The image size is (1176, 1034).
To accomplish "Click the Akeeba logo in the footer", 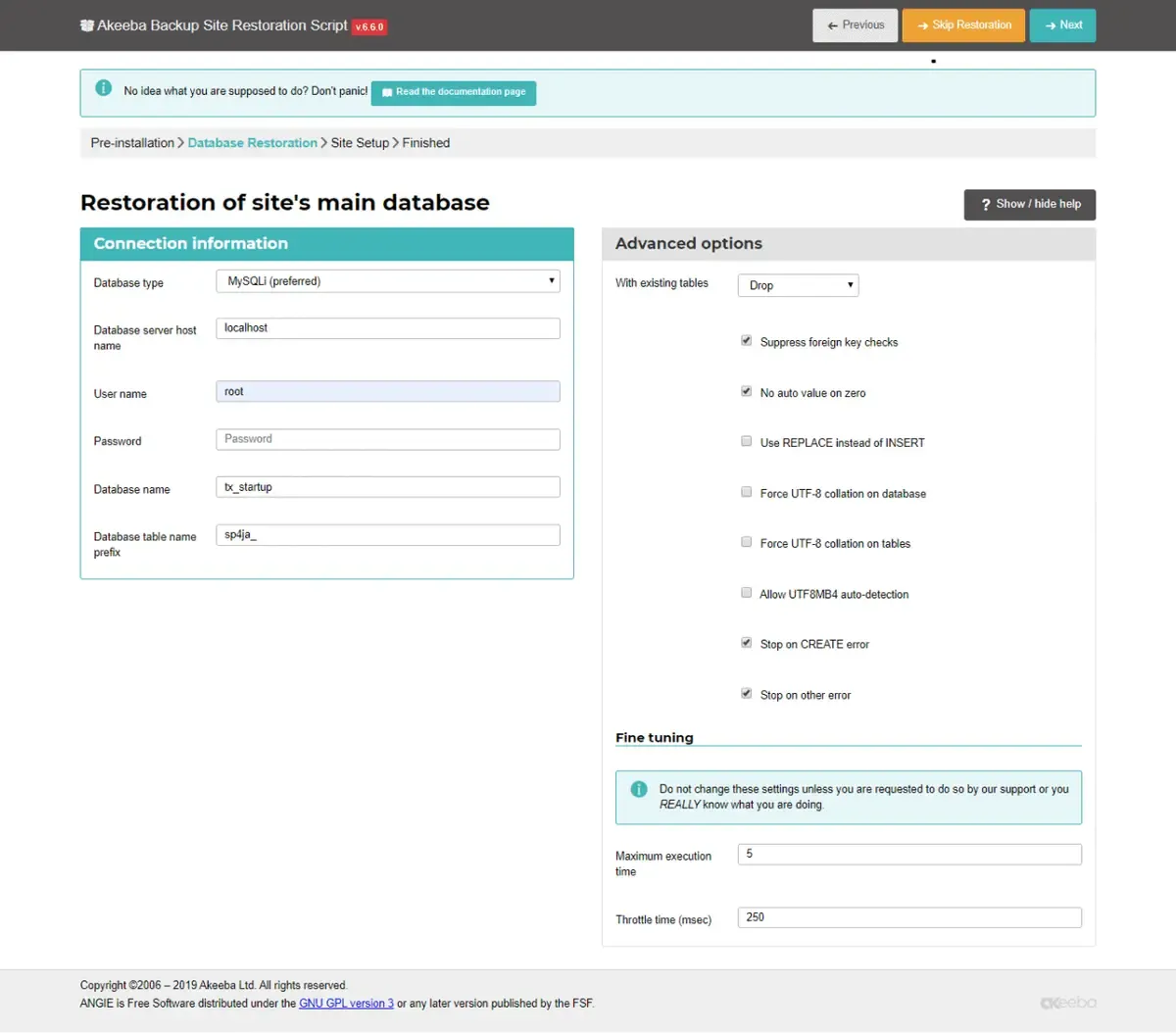I will point(1068,1003).
